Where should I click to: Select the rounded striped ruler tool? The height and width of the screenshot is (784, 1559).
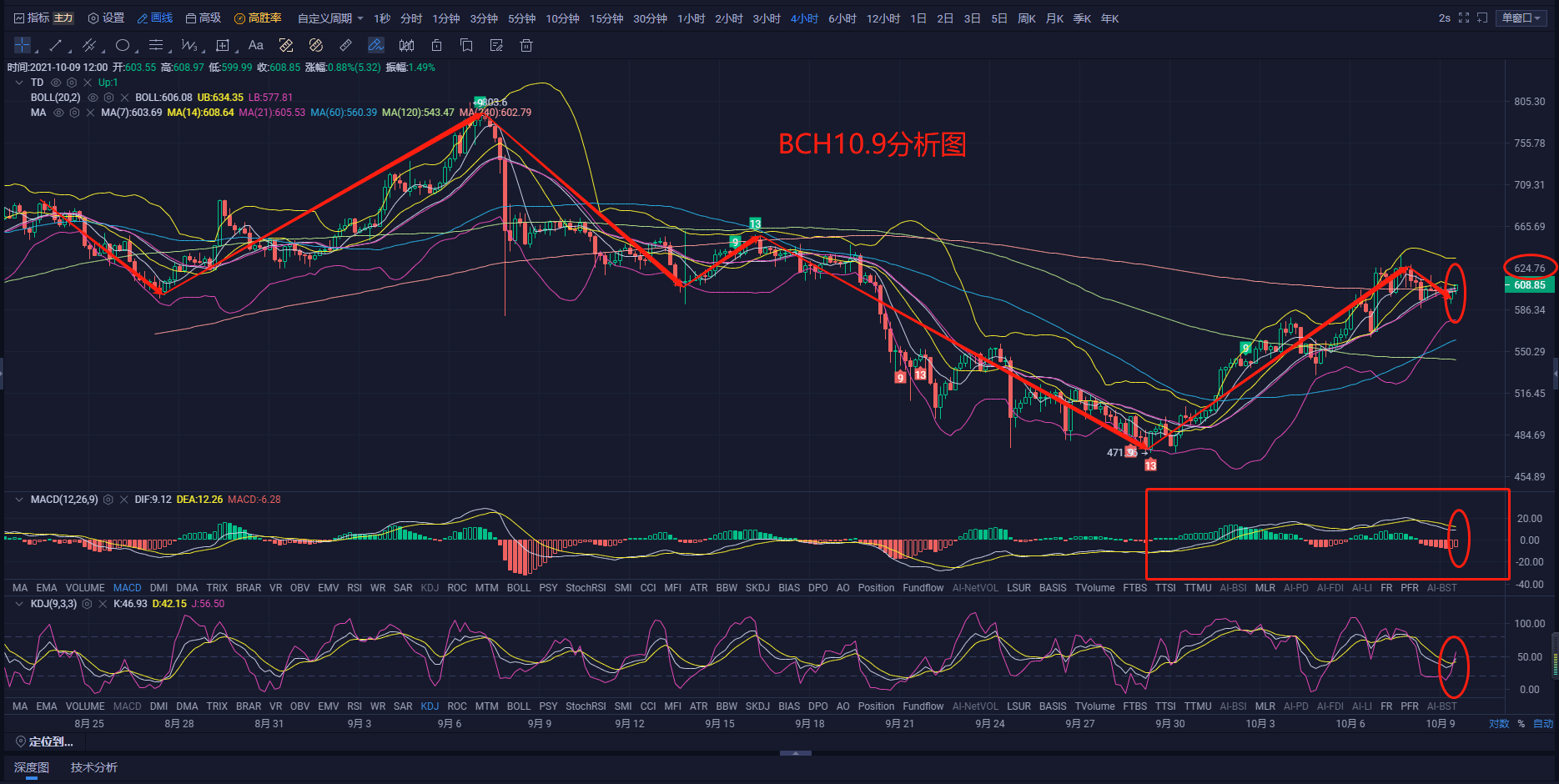[x=315, y=45]
